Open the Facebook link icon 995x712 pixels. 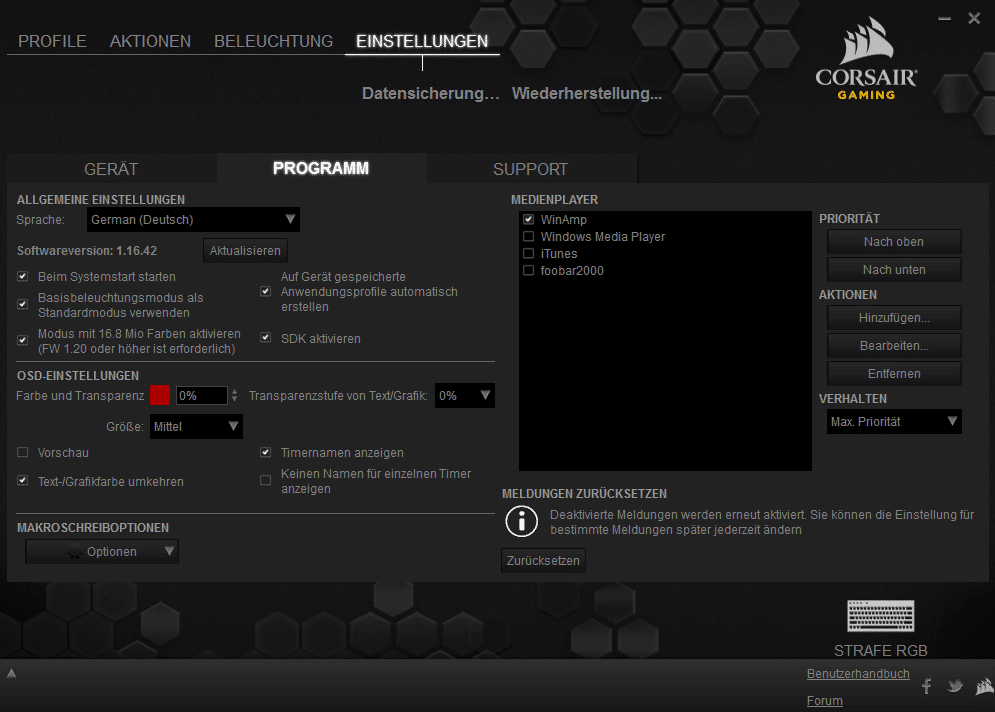[x=926, y=686]
